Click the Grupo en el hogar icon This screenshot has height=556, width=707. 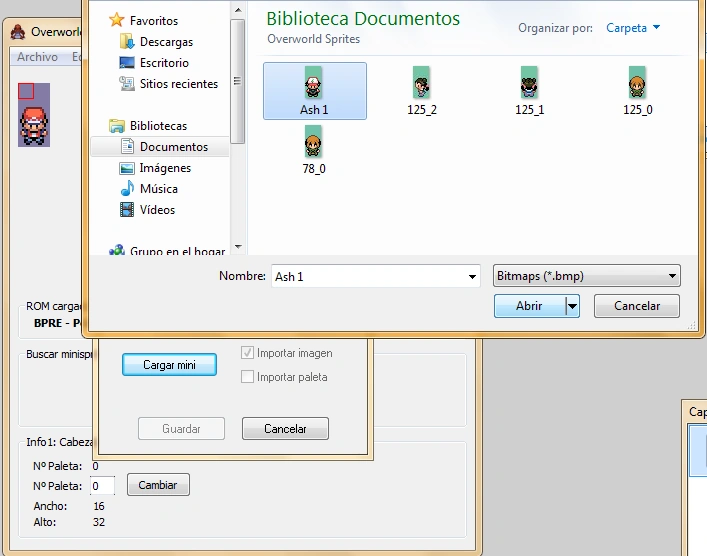(117, 250)
